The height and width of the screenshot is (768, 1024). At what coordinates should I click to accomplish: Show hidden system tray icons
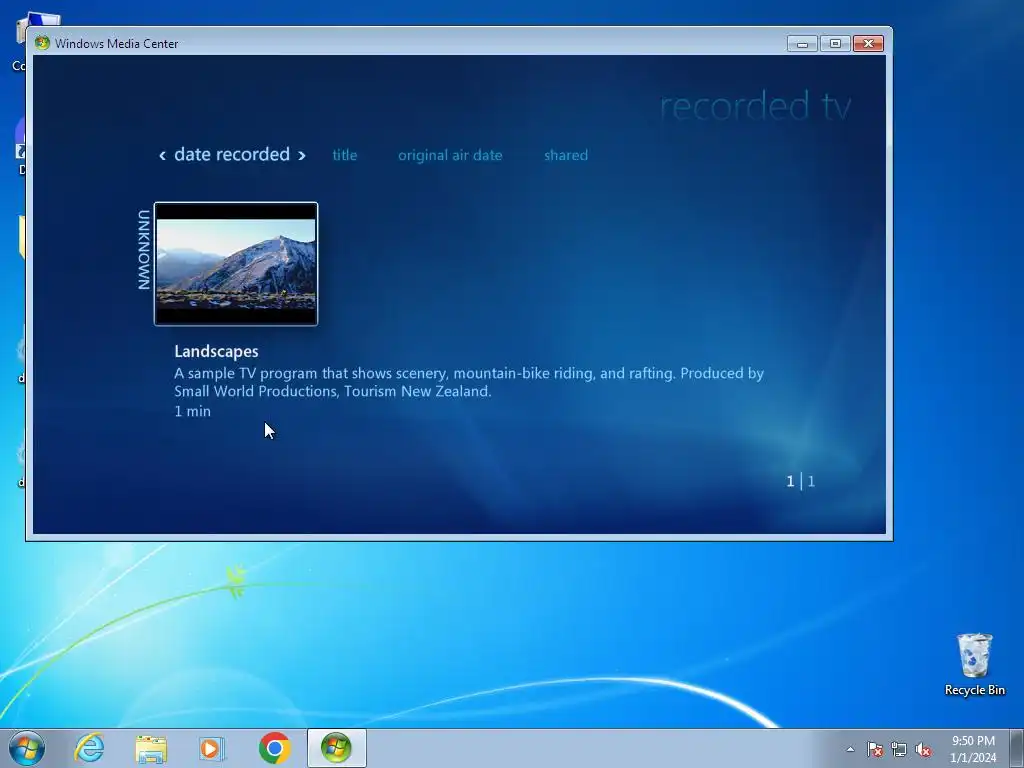tap(850, 749)
